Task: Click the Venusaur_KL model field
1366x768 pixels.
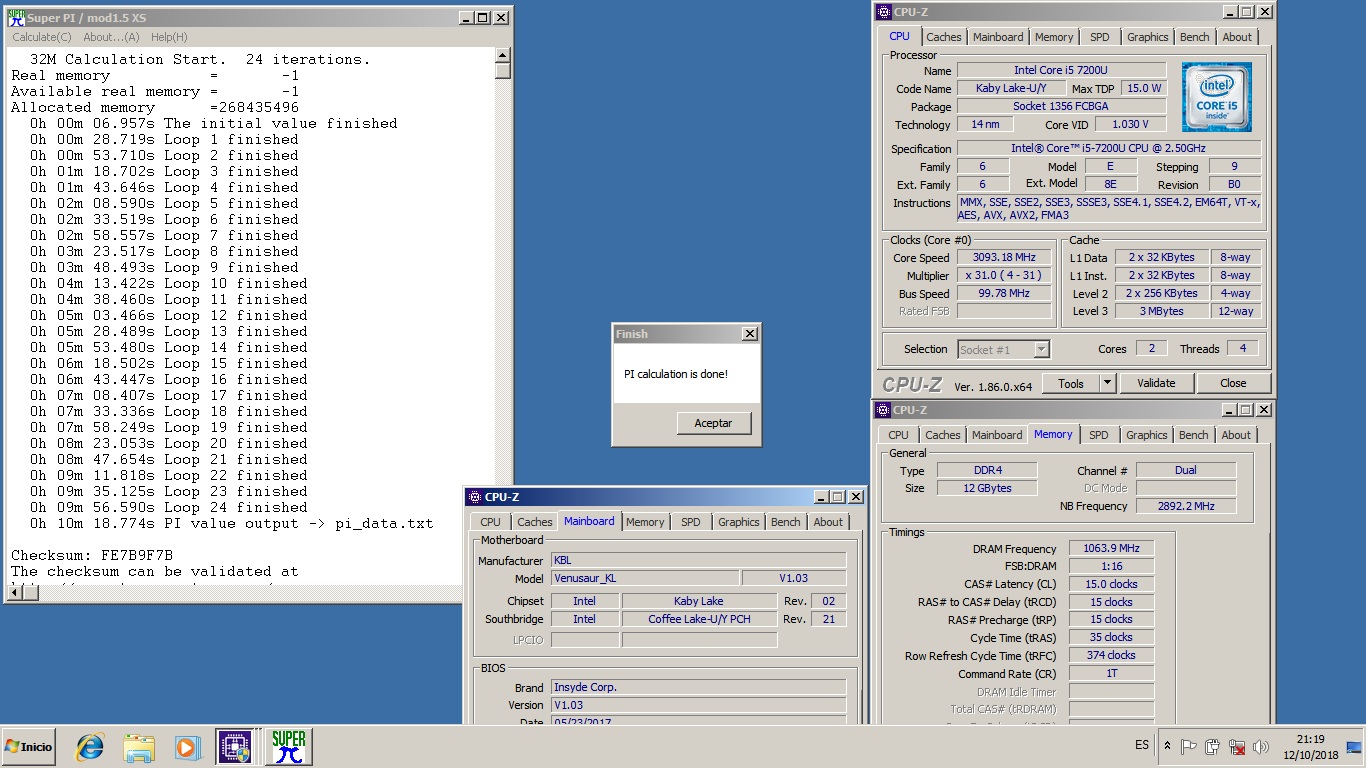Action: point(645,578)
